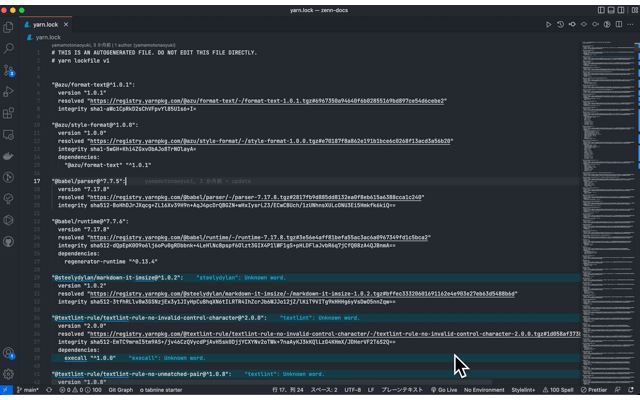Viewport: 640px width, 400px height.
Task: Click line "@babel/runtime@^7.7.6":
Action: tap(90, 221)
